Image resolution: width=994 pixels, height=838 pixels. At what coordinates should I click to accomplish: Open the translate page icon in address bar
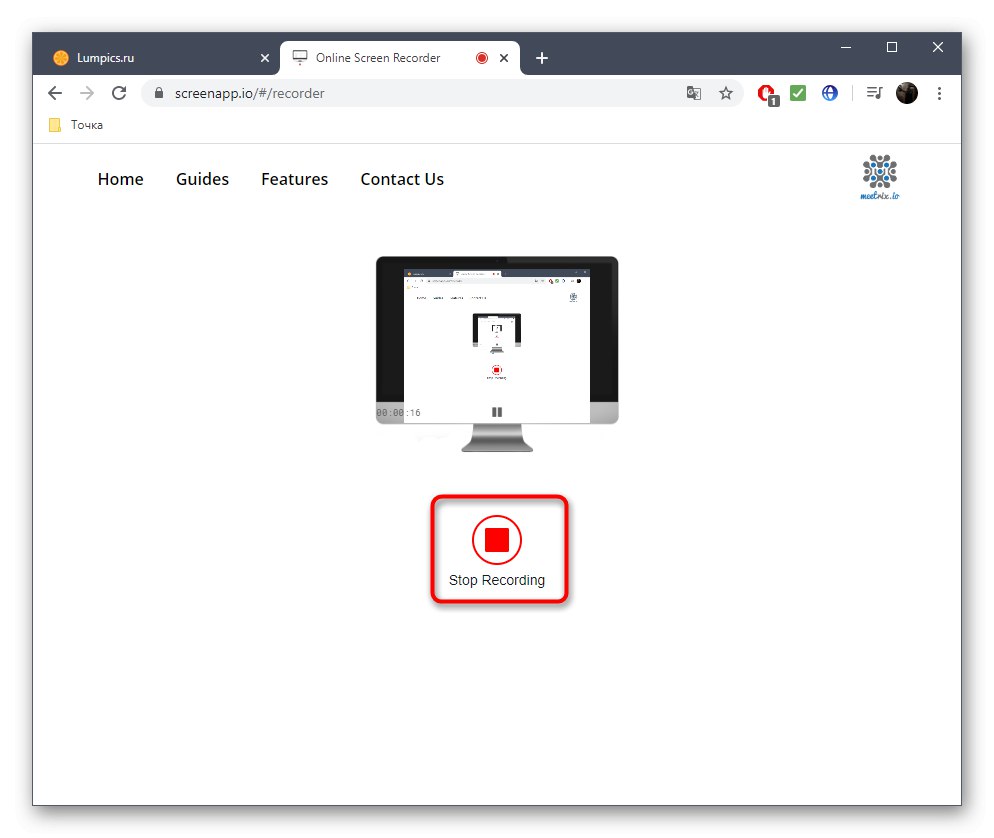[x=694, y=92]
